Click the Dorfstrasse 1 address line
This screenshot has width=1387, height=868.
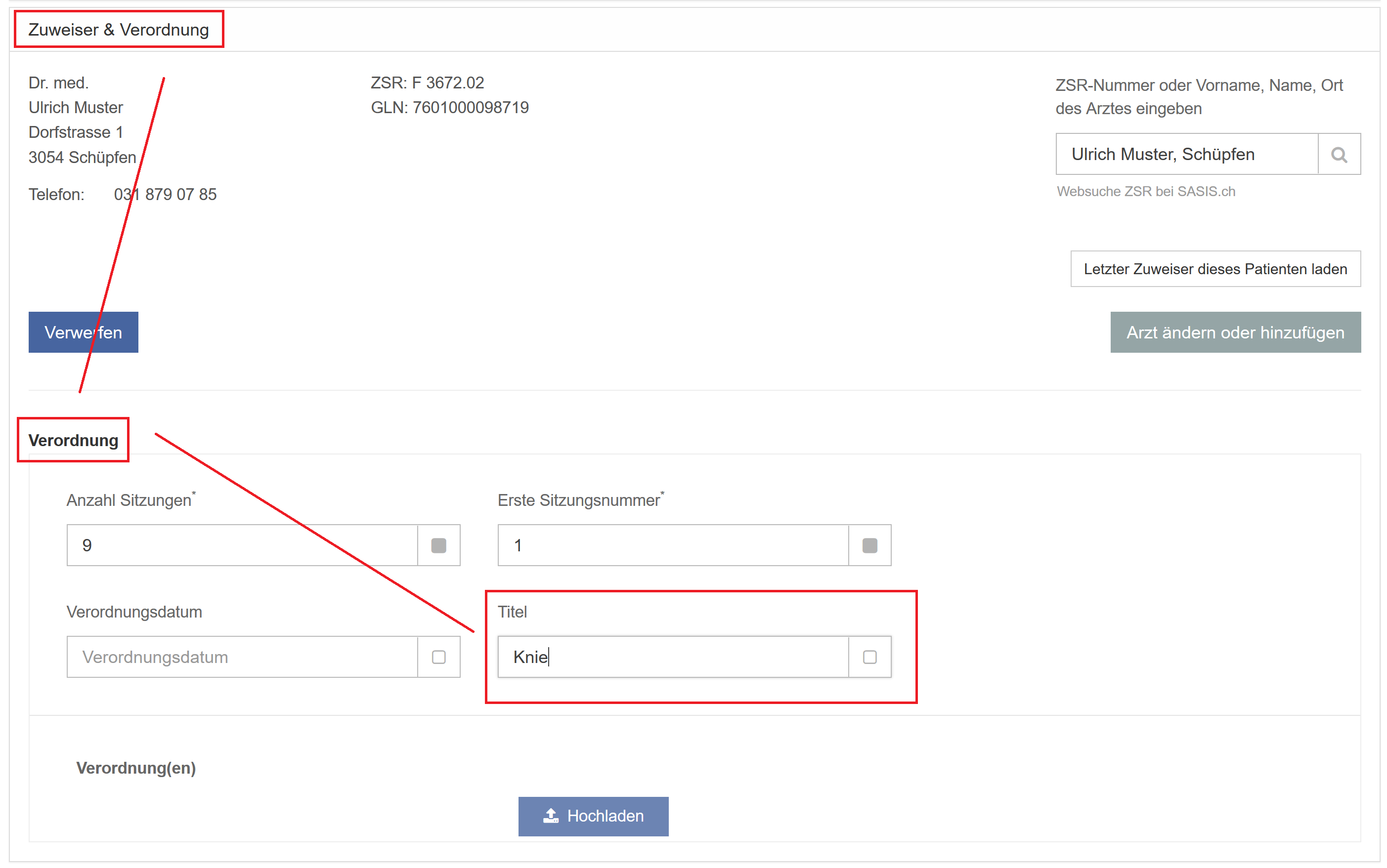76,132
